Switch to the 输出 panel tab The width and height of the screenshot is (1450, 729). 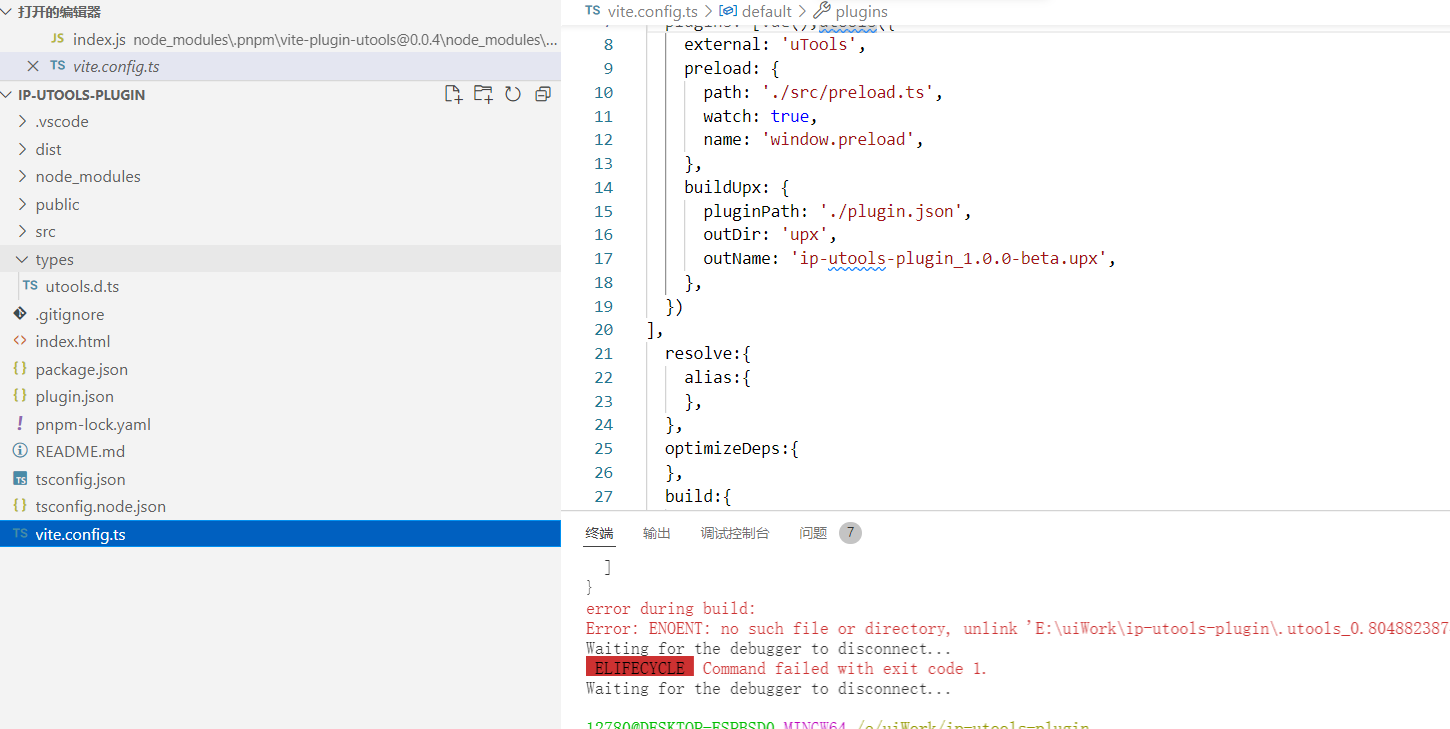click(656, 533)
